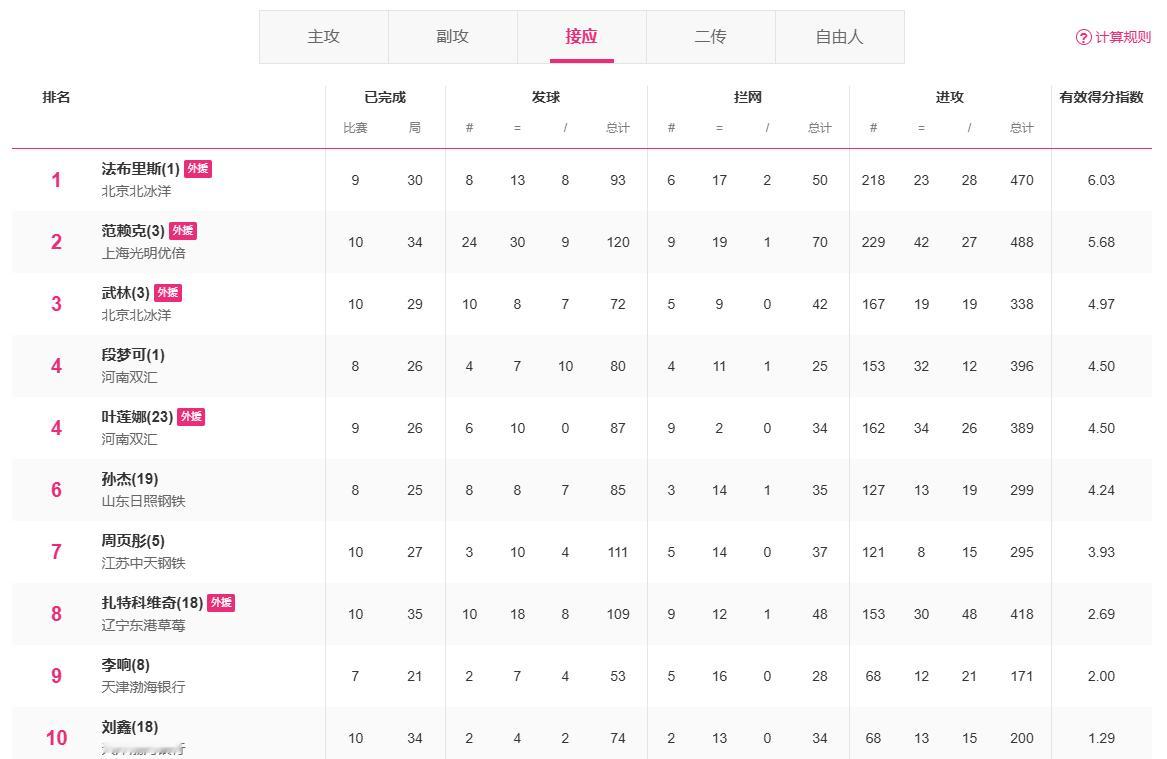Click the 外援 badge beside 叶莲娜
The height and width of the screenshot is (759, 1167).
click(x=191, y=417)
